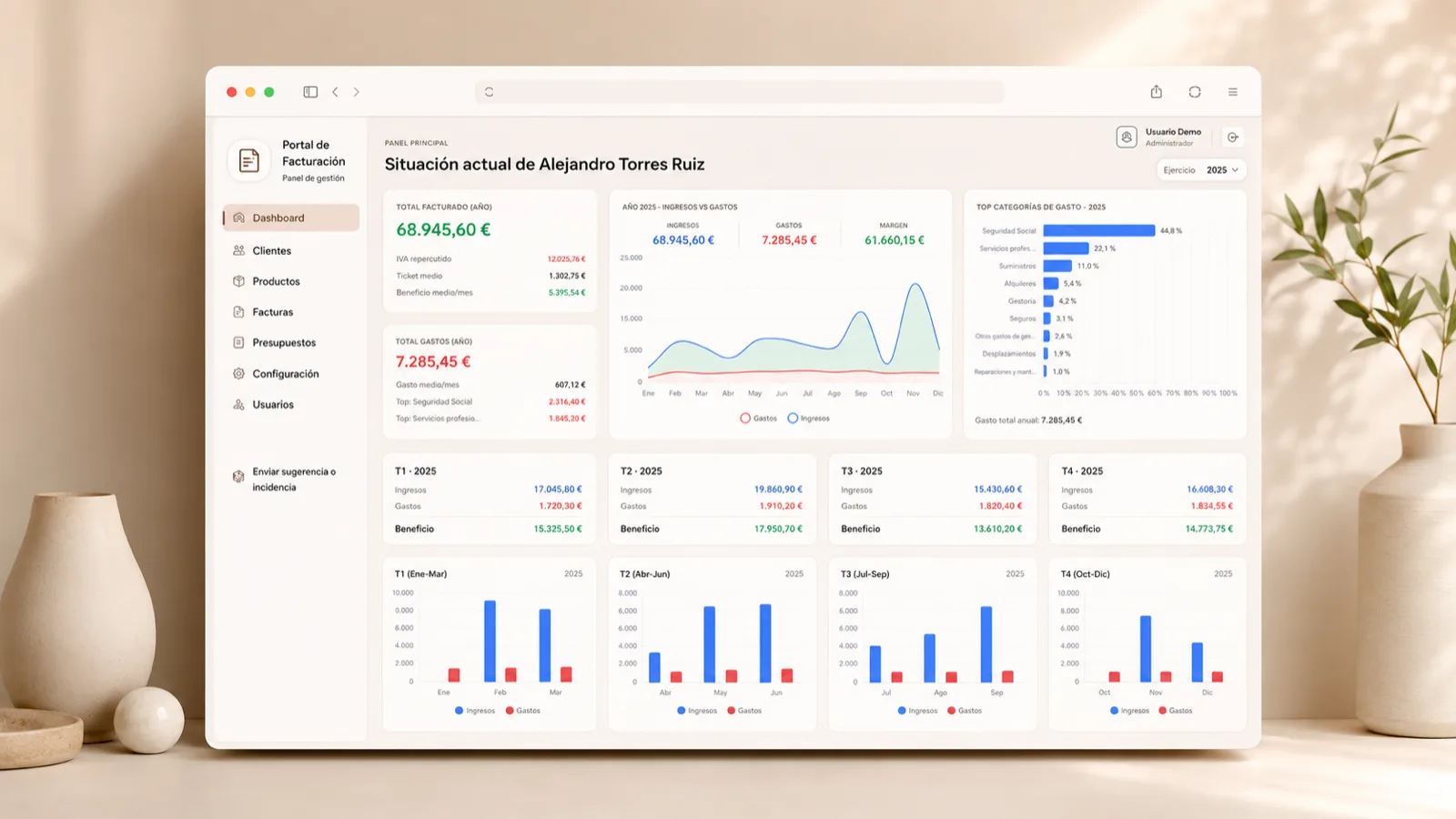
Task: Click the Alquileres 5,4% bar
Action: click(1050, 284)
